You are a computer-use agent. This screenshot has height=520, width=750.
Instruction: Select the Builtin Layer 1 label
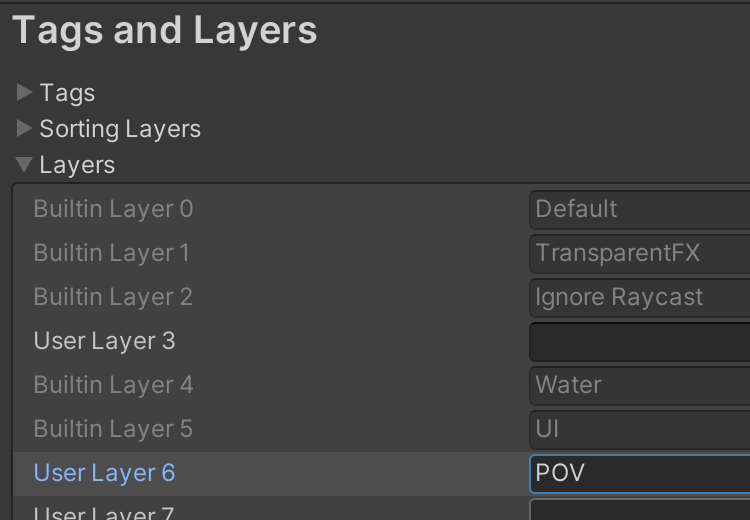point(111,253)
